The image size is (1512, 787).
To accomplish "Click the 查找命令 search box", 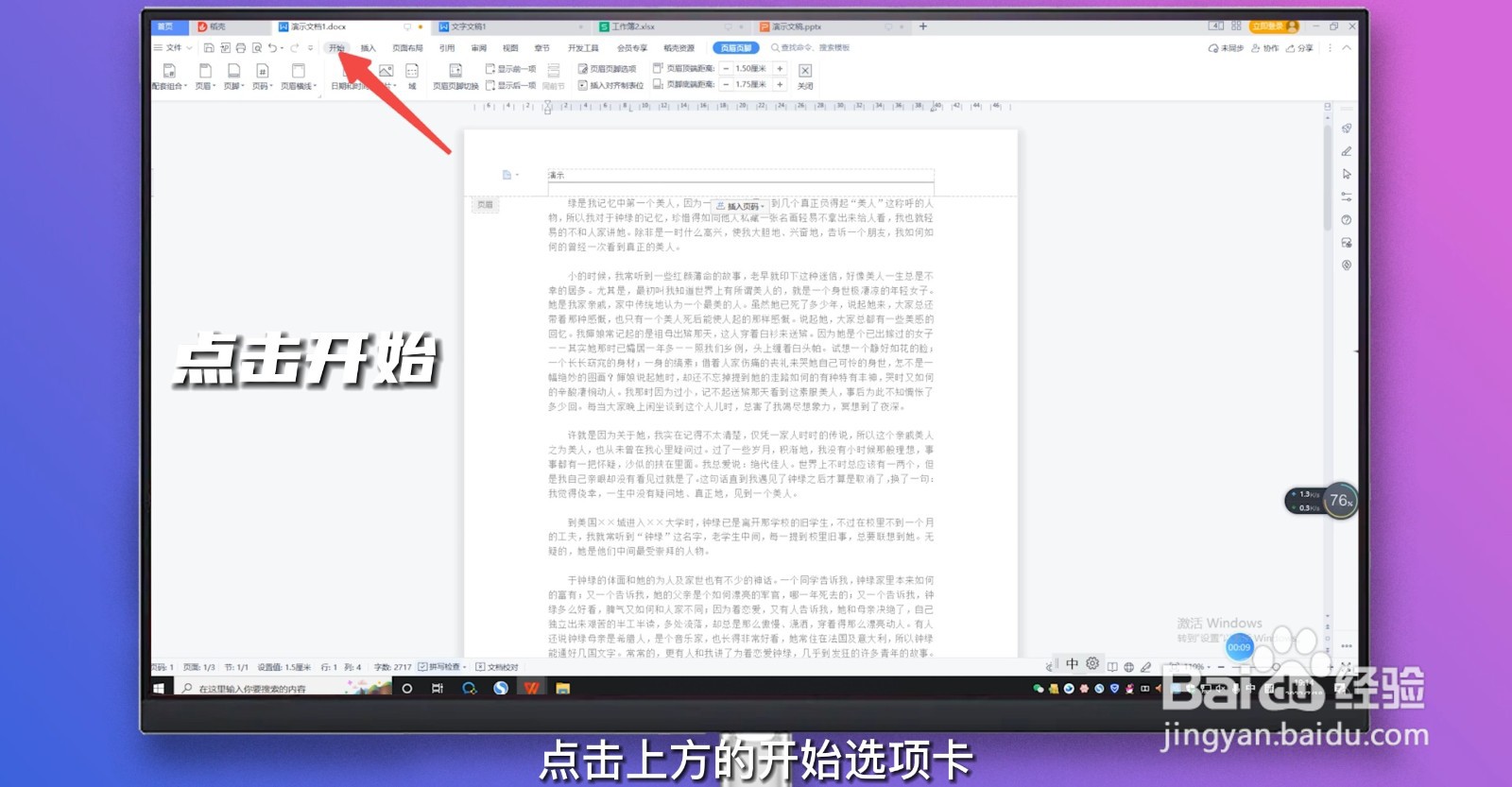I will (x=811, y=48).
